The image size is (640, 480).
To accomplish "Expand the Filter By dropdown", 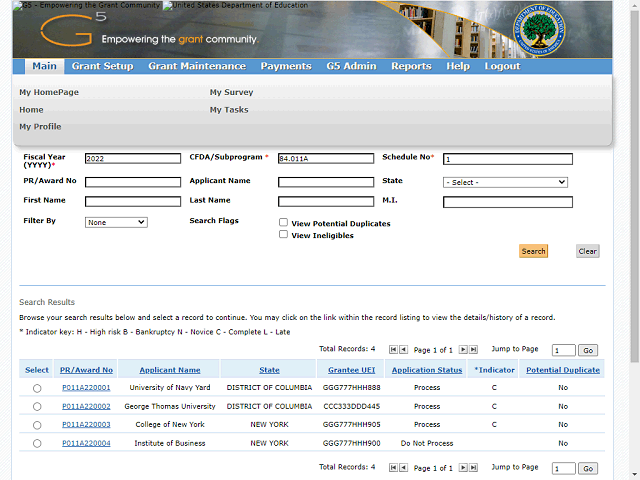I will click(x=116, y=222).
